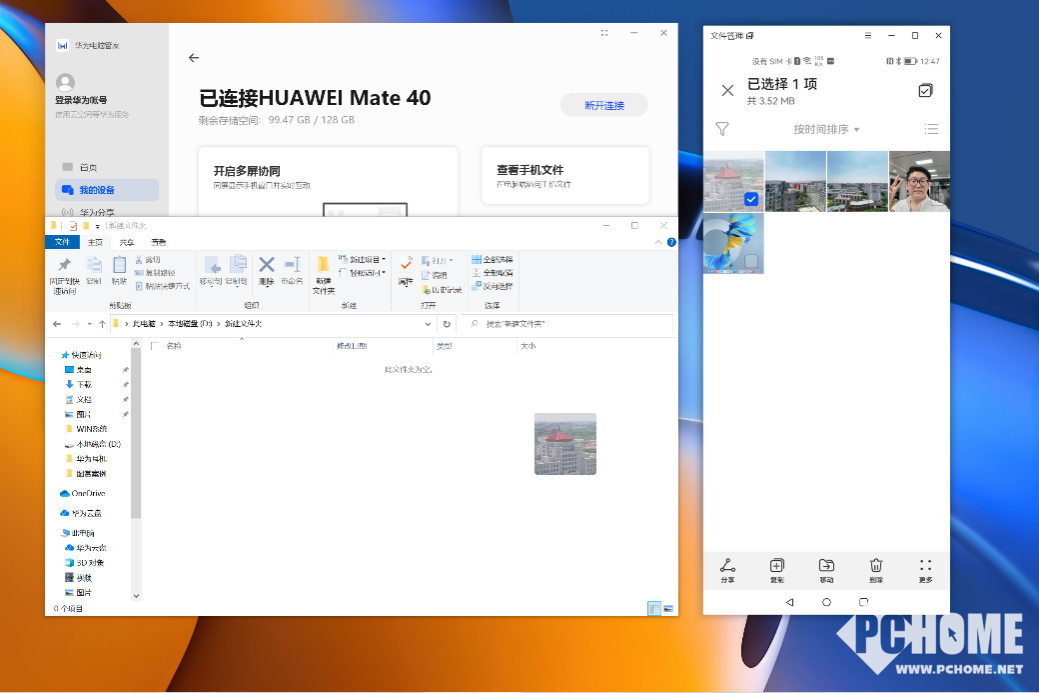Switch to list view icon in phone file manager
Screen dimensions: 1039x693
(x=931, y=129)
